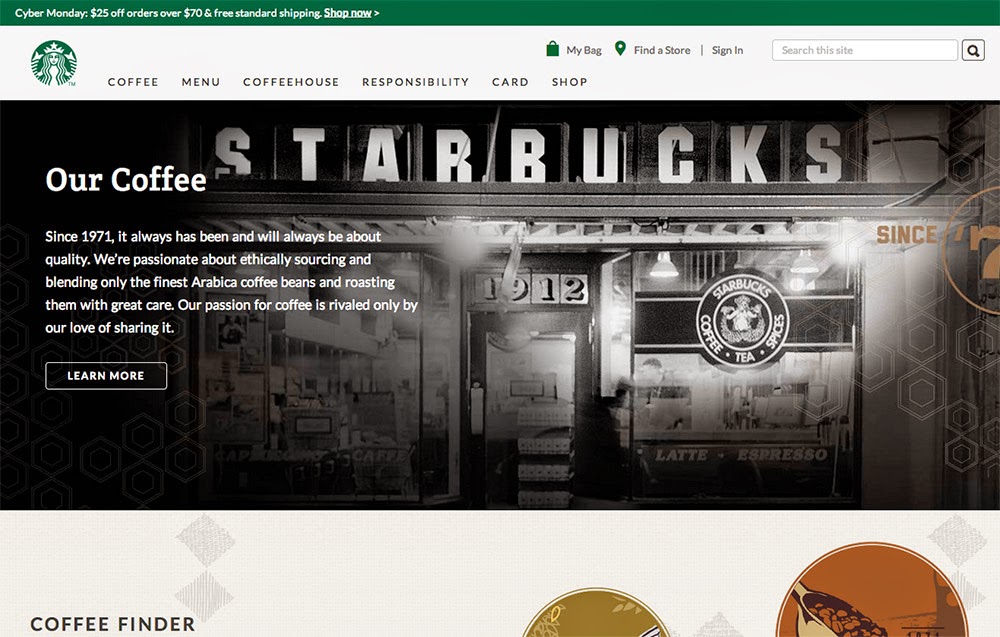Go to Sign In

point(727,50)
